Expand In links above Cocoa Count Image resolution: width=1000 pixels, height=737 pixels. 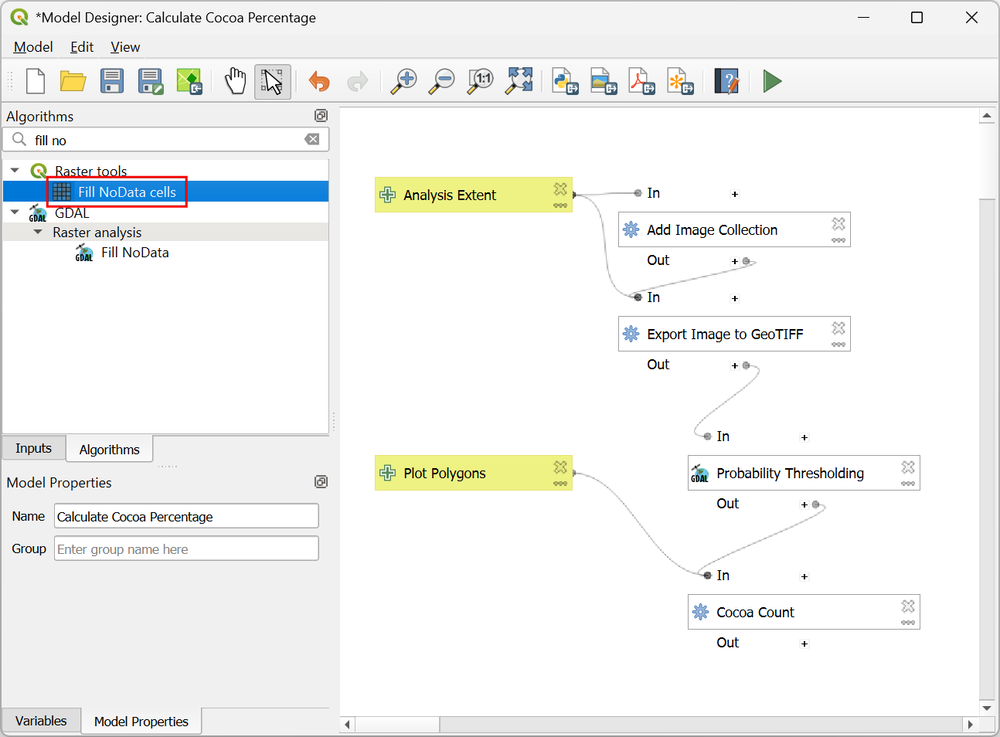(x=804, y=576)
